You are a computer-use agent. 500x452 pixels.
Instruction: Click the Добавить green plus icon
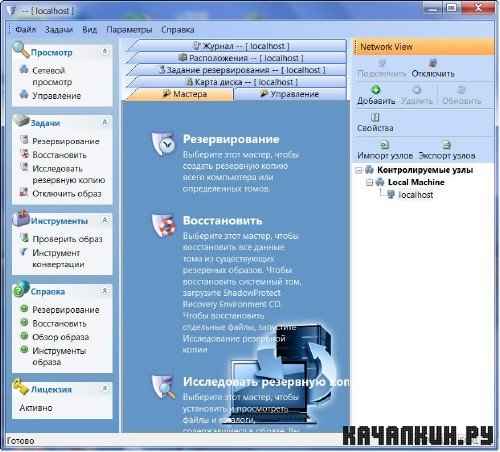[x=376, y=89]
